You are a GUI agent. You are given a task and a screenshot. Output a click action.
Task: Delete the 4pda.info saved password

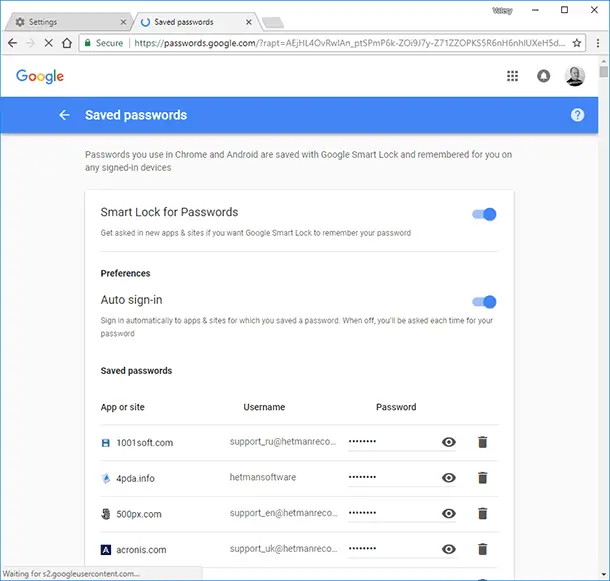coord(482,478)
